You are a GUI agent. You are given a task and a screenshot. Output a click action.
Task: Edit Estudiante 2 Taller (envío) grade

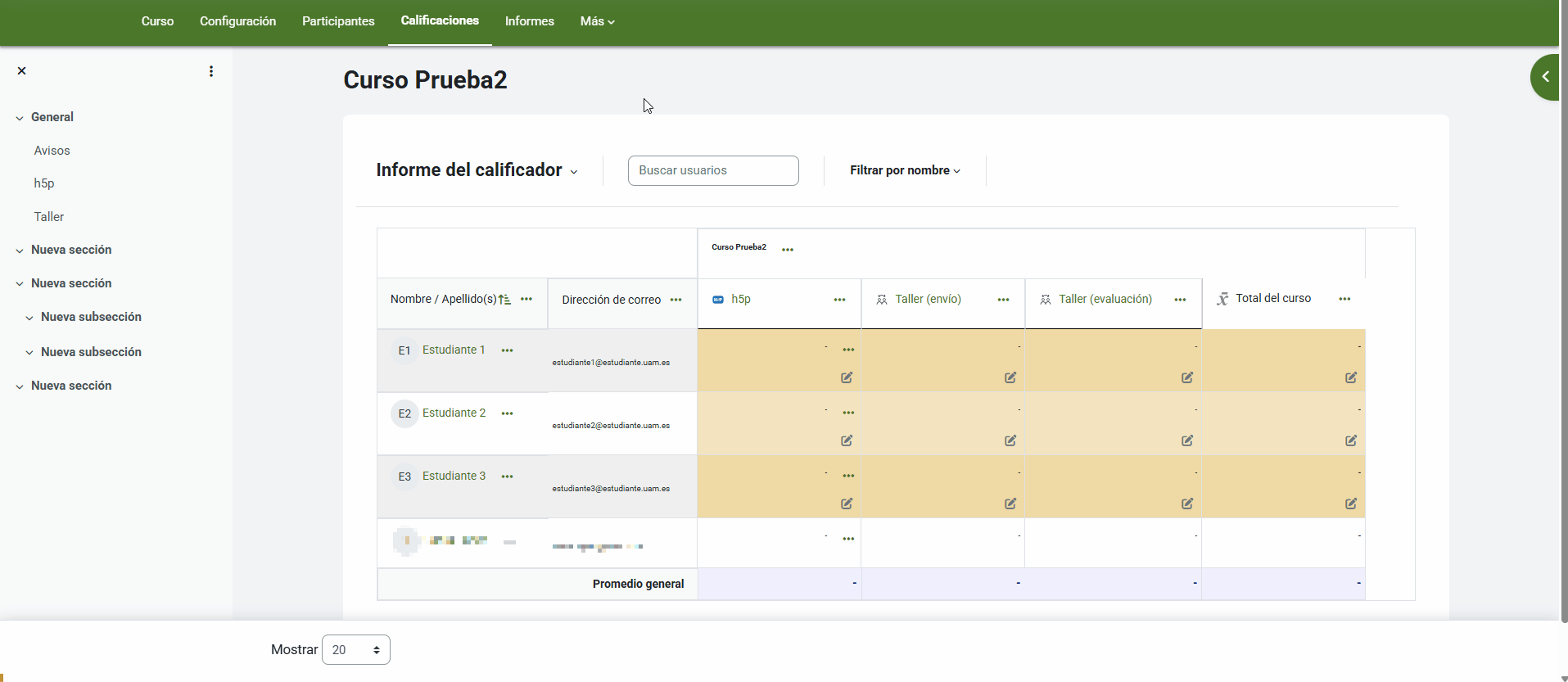click(x=1010, y=440)
